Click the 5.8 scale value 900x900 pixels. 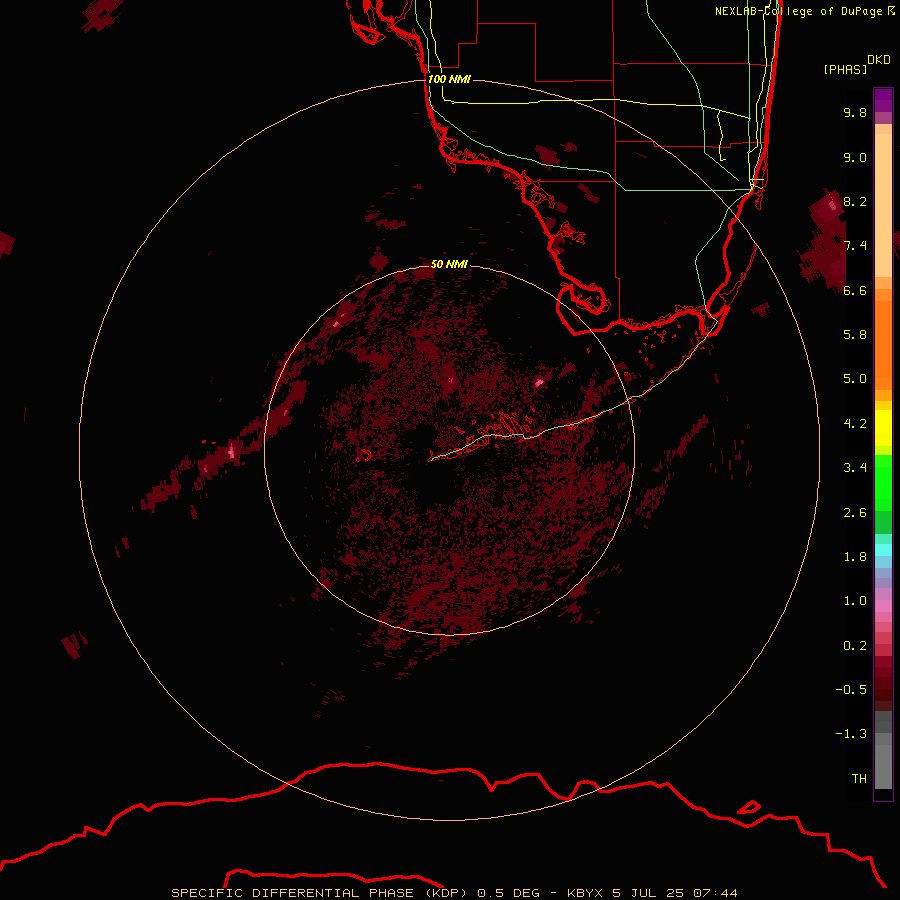855,334
